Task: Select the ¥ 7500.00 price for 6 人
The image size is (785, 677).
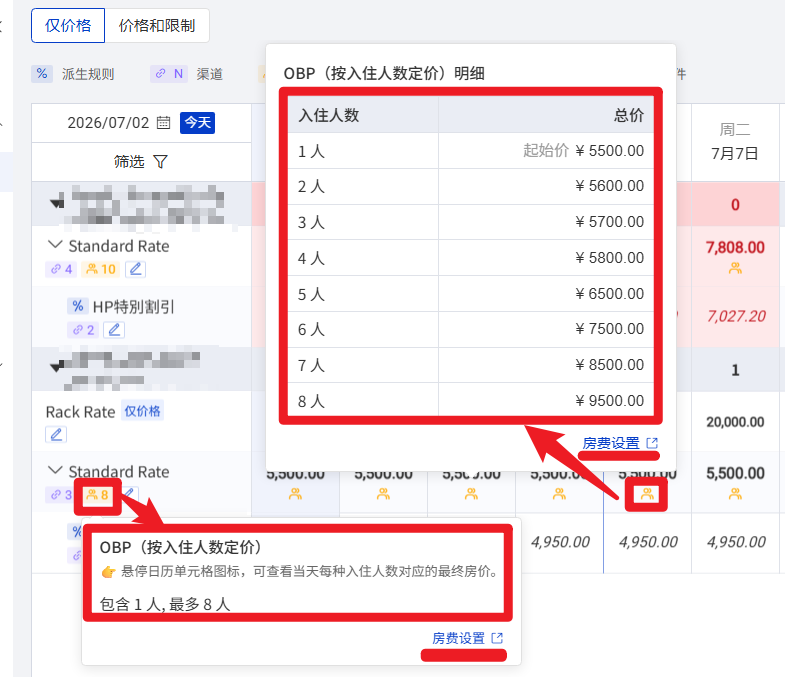Action: (x=609, y=329)
